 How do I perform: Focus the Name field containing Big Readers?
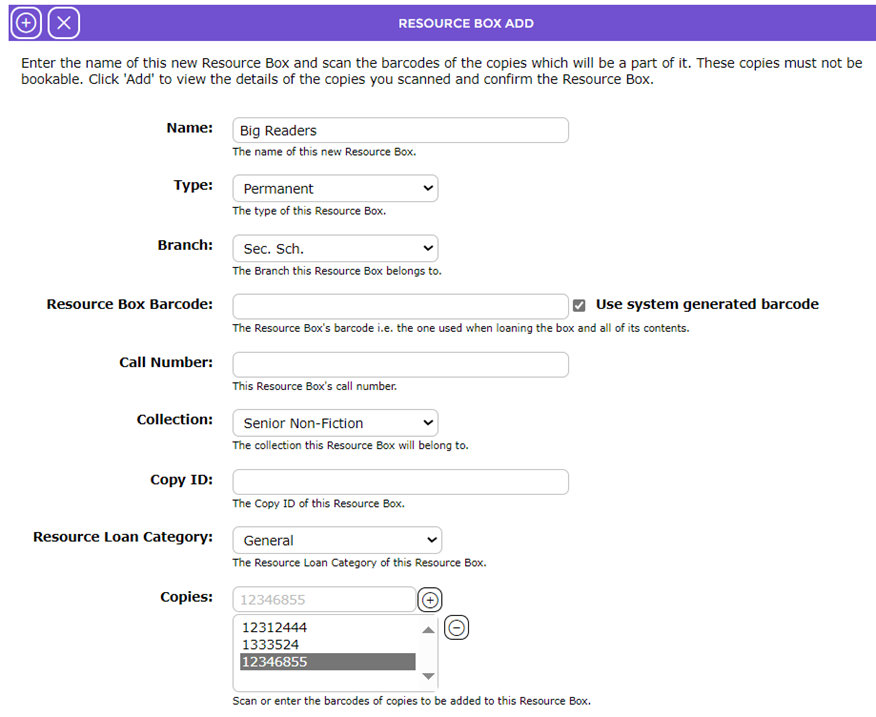(x=401, y=130)
